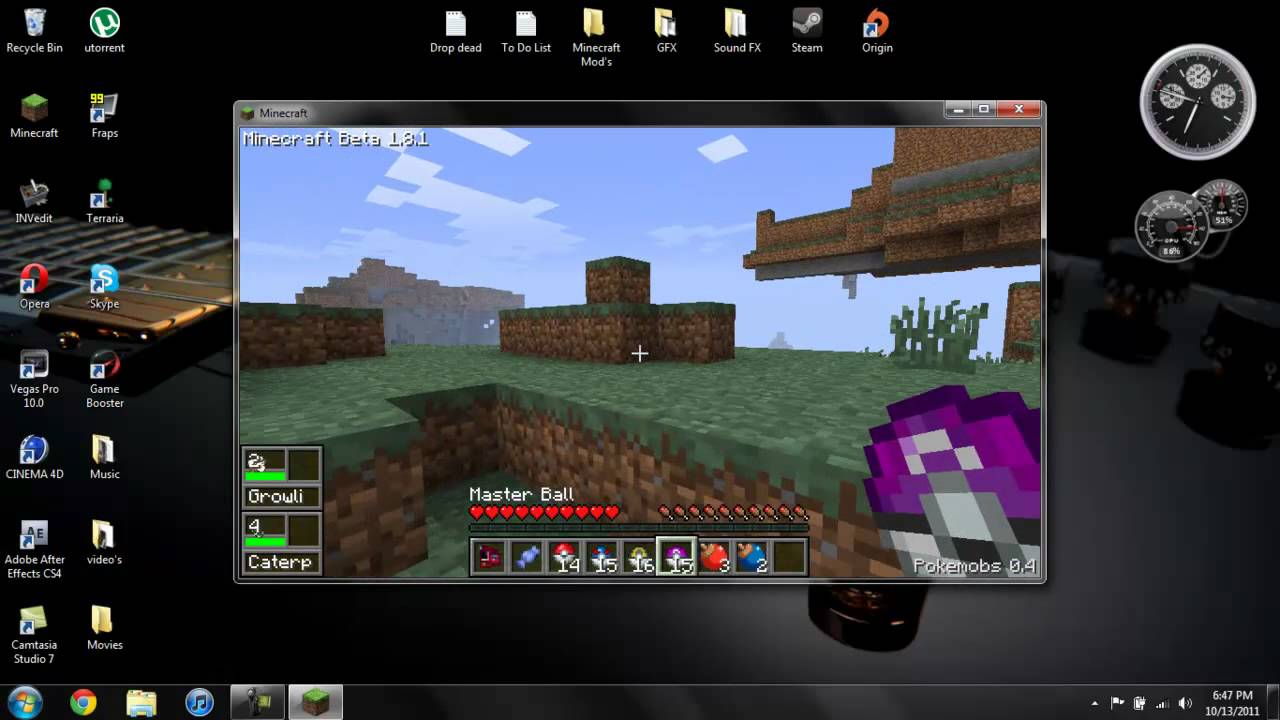This screenshot has width=1280, height=720.
Task: Switch to the Minecraft taskbar button
Action: tap(315, 703)
